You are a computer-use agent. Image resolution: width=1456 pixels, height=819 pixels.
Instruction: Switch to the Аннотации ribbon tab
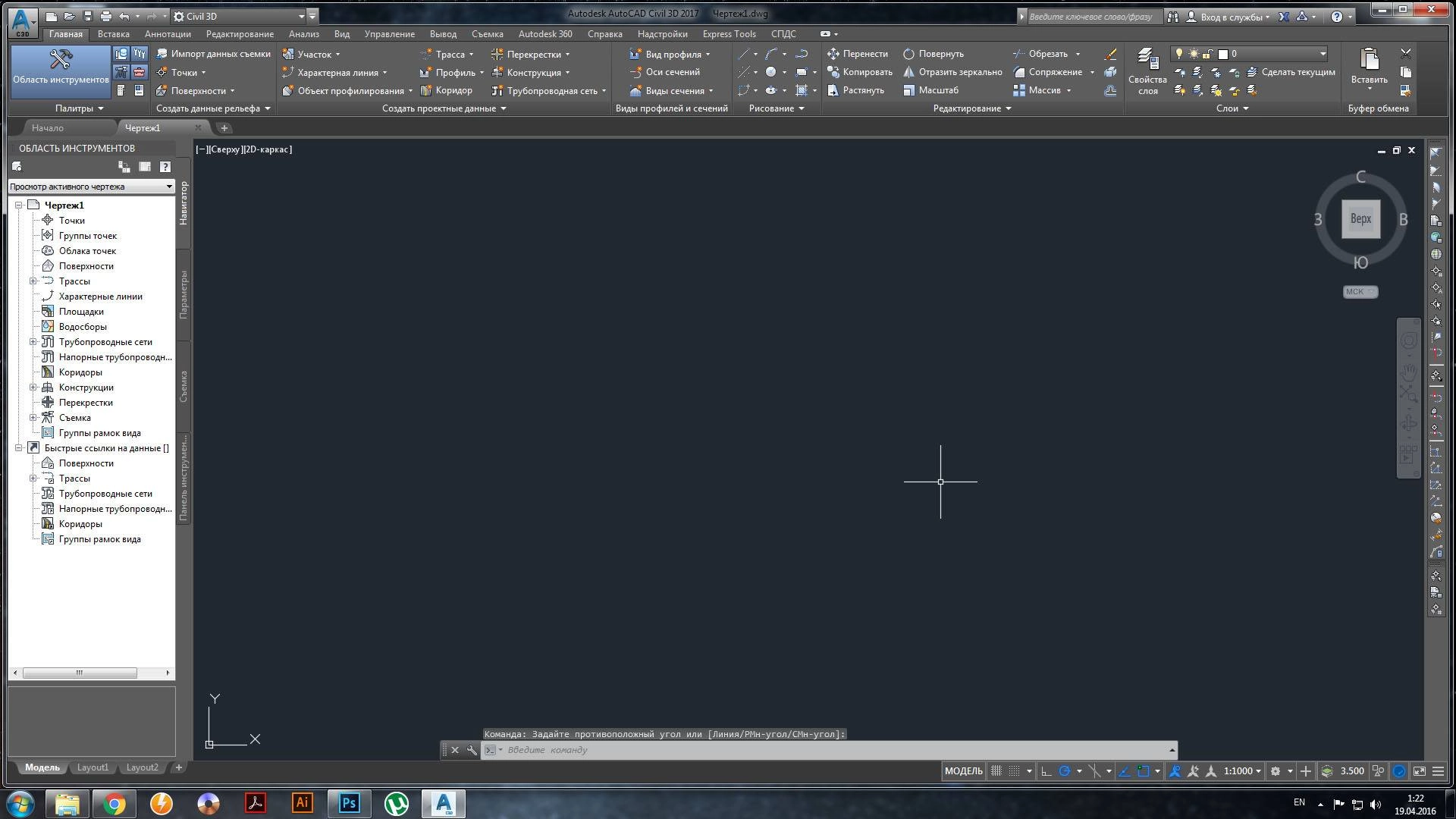168,34
